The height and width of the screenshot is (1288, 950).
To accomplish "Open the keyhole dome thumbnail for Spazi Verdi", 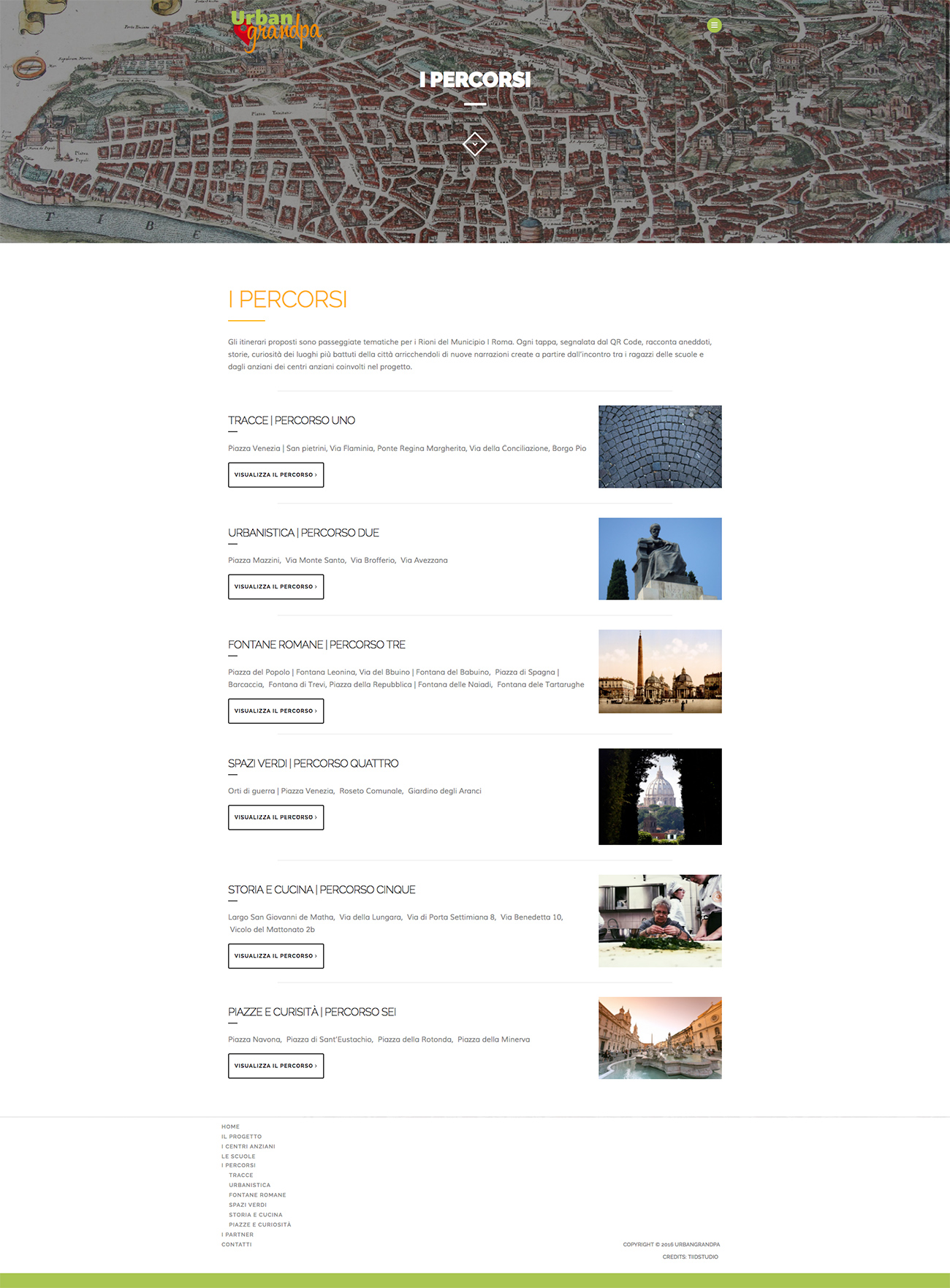I will (x=660, y=797).
